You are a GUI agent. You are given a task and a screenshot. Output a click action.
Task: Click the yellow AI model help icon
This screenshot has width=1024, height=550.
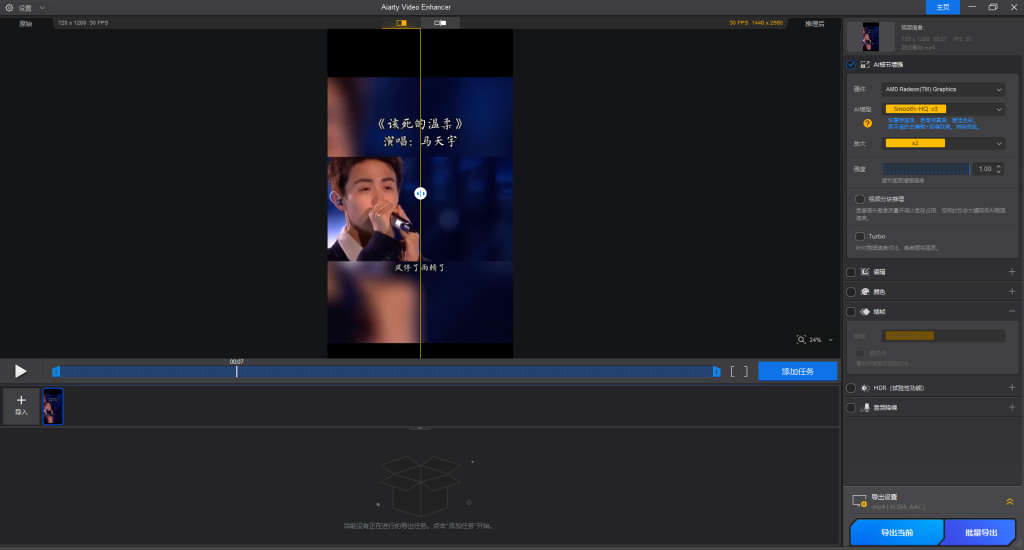point(867,123)
